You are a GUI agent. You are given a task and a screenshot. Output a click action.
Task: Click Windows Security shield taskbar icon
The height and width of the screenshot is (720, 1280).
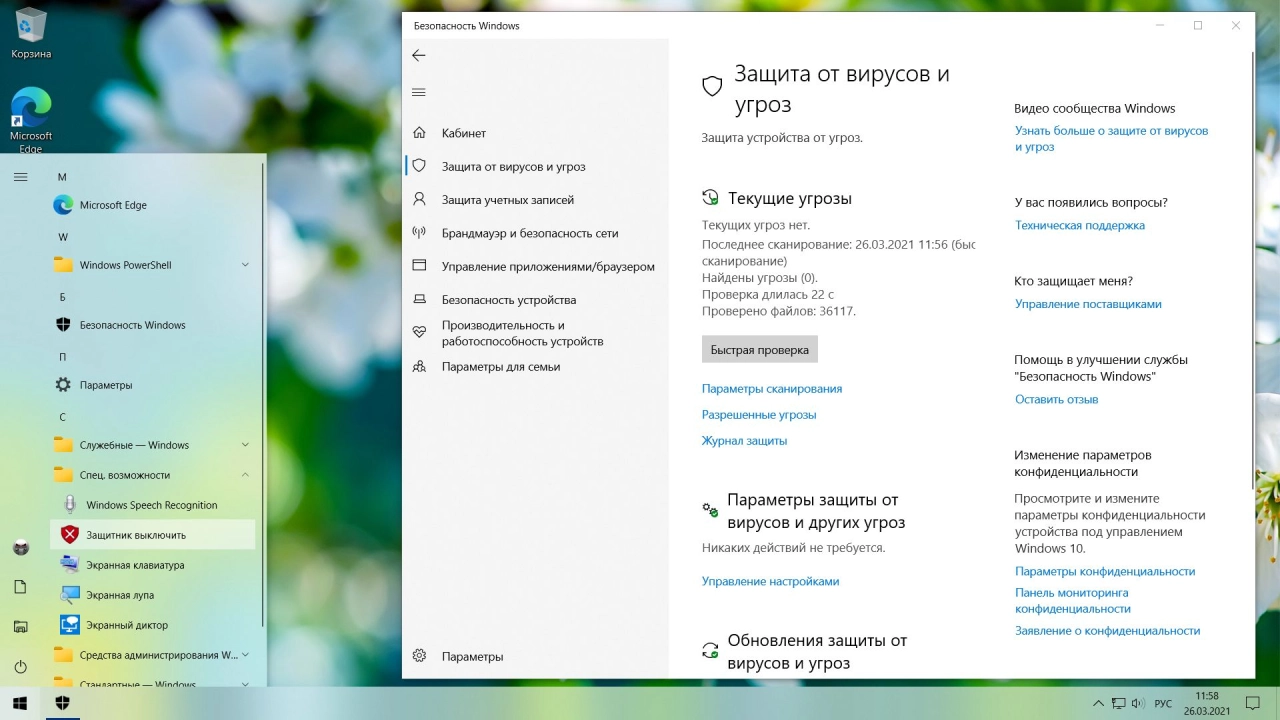coord(62,703)
